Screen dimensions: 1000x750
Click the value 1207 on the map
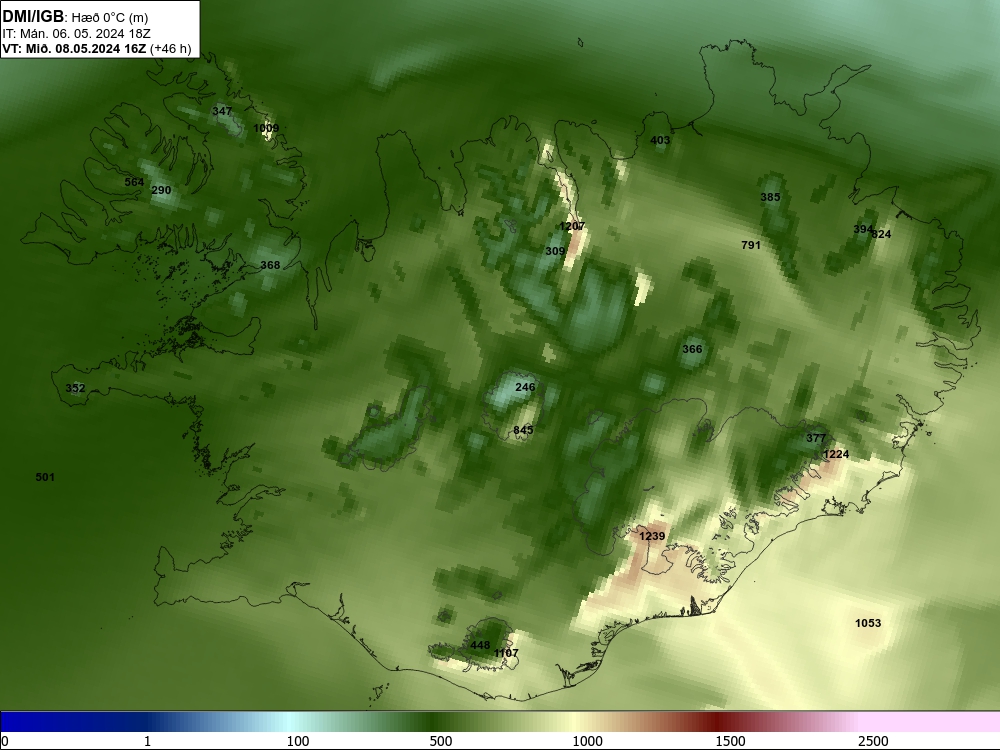572,226
